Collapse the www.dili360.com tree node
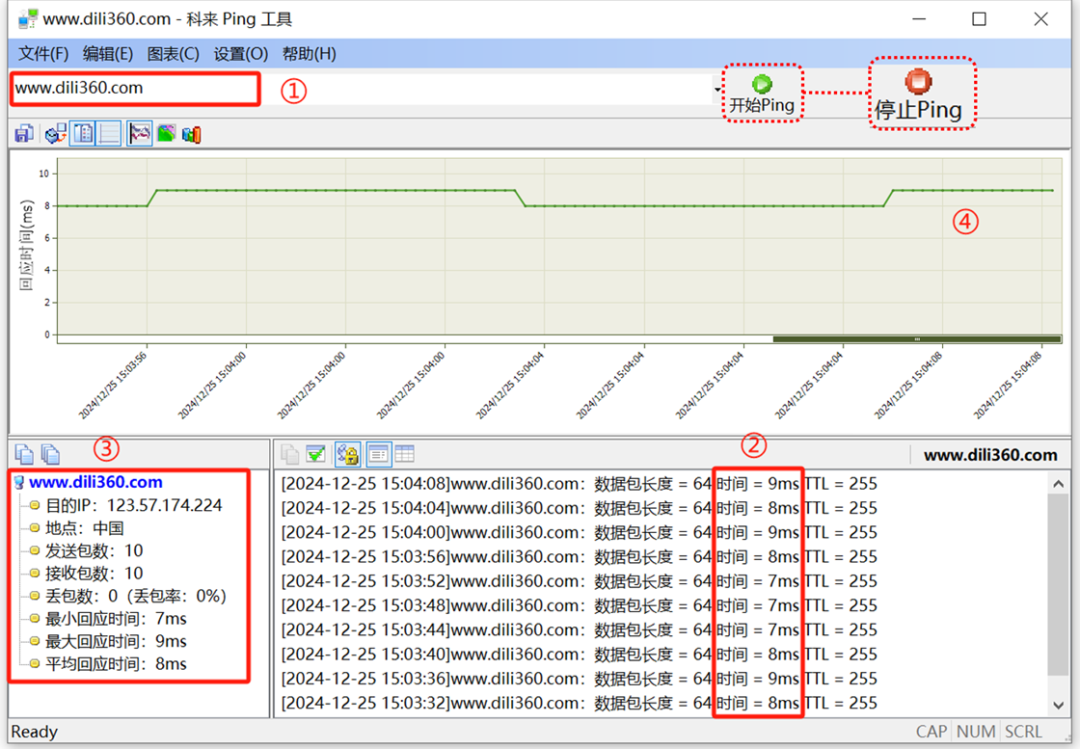 coord(19,483)
